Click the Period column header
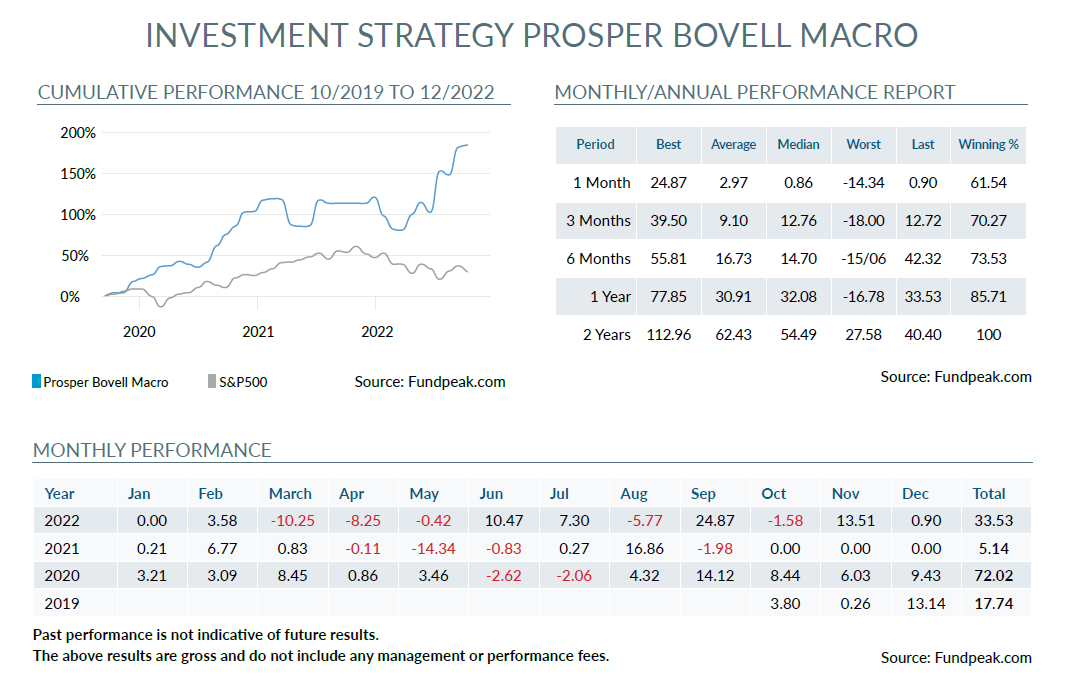Screen dimensions: 1072x693 (595, 144)
